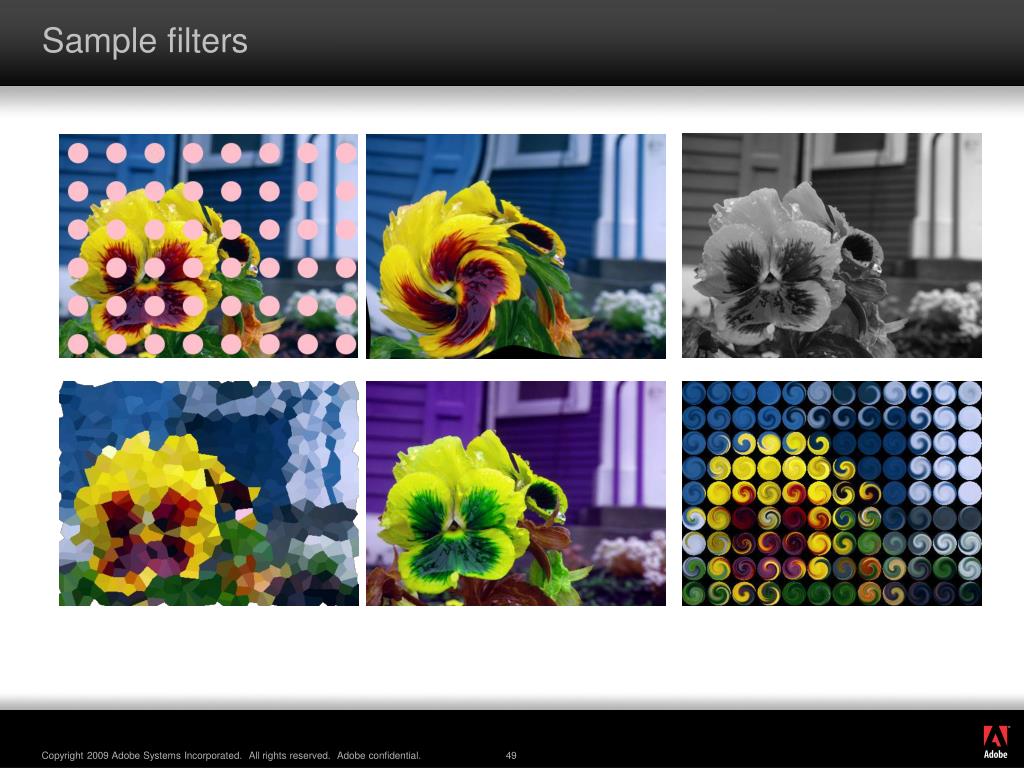
Task: Click the slide page number 49
Action: pyautogui.click(x=511, y=756)
